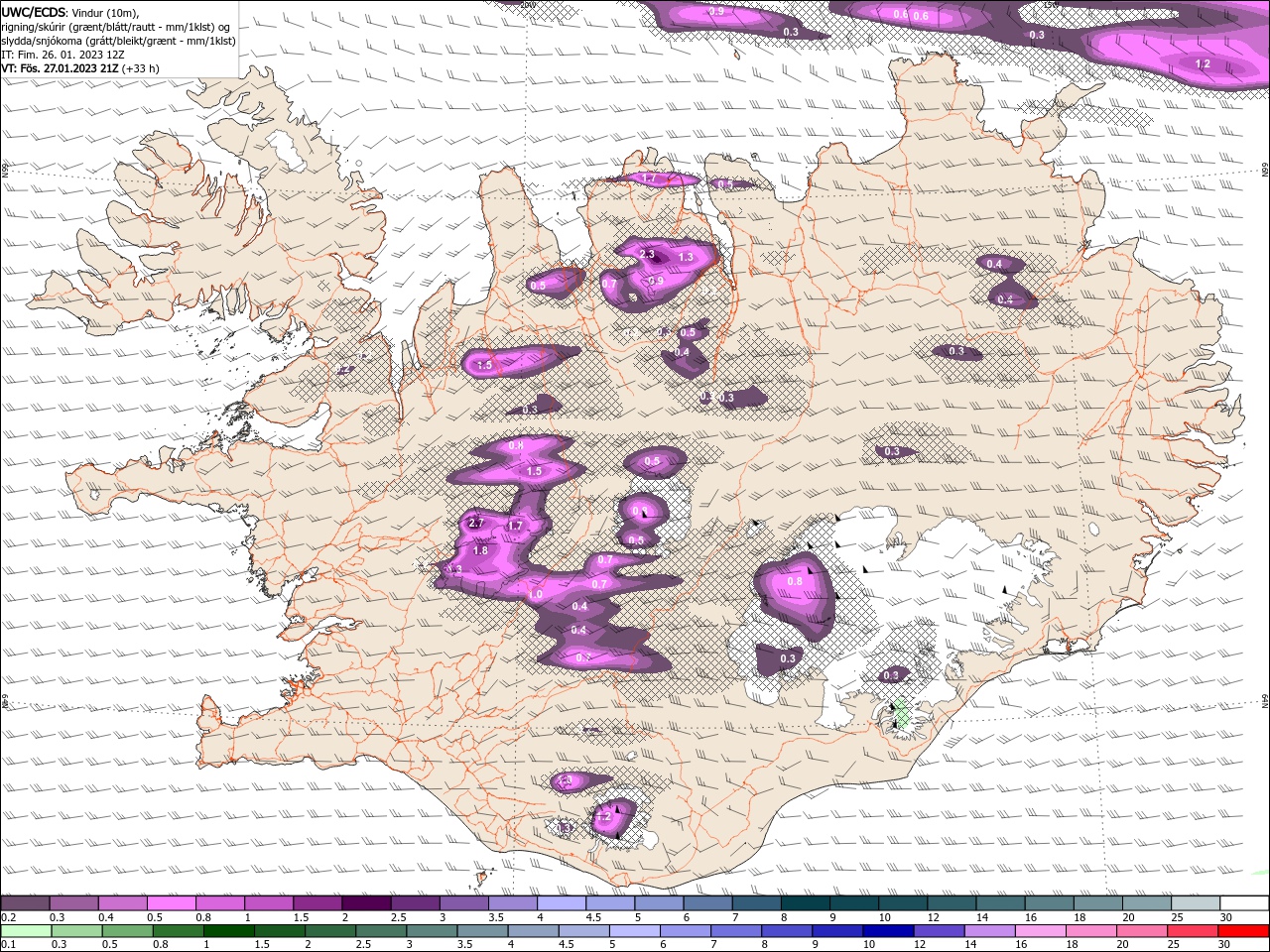Pick the darkest purple 2 snow legend swatch
Viewport: 1270px width, 952px height.
click(x=366, y=903)
